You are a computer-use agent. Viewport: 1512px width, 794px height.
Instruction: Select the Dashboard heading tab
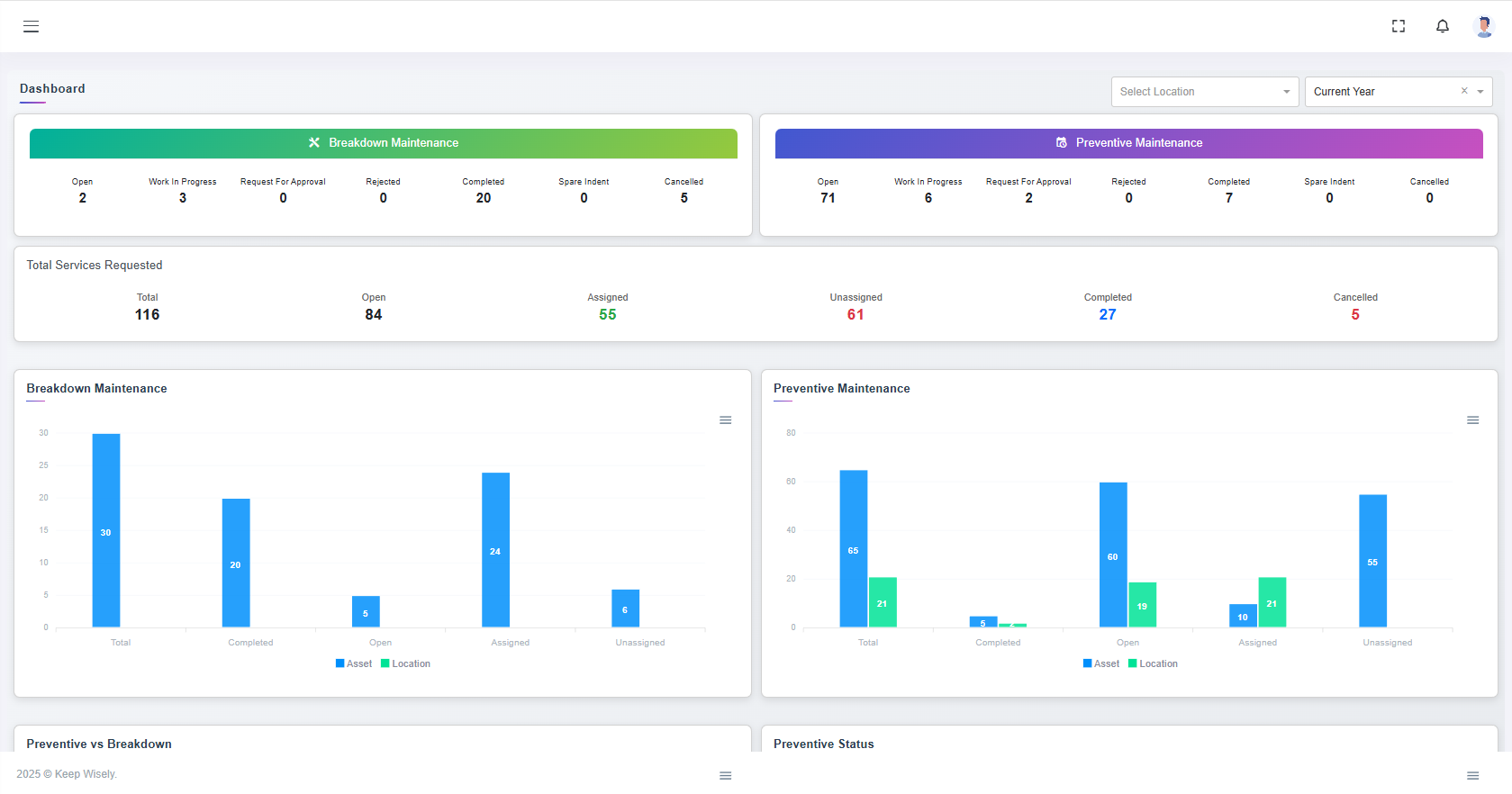52,89
